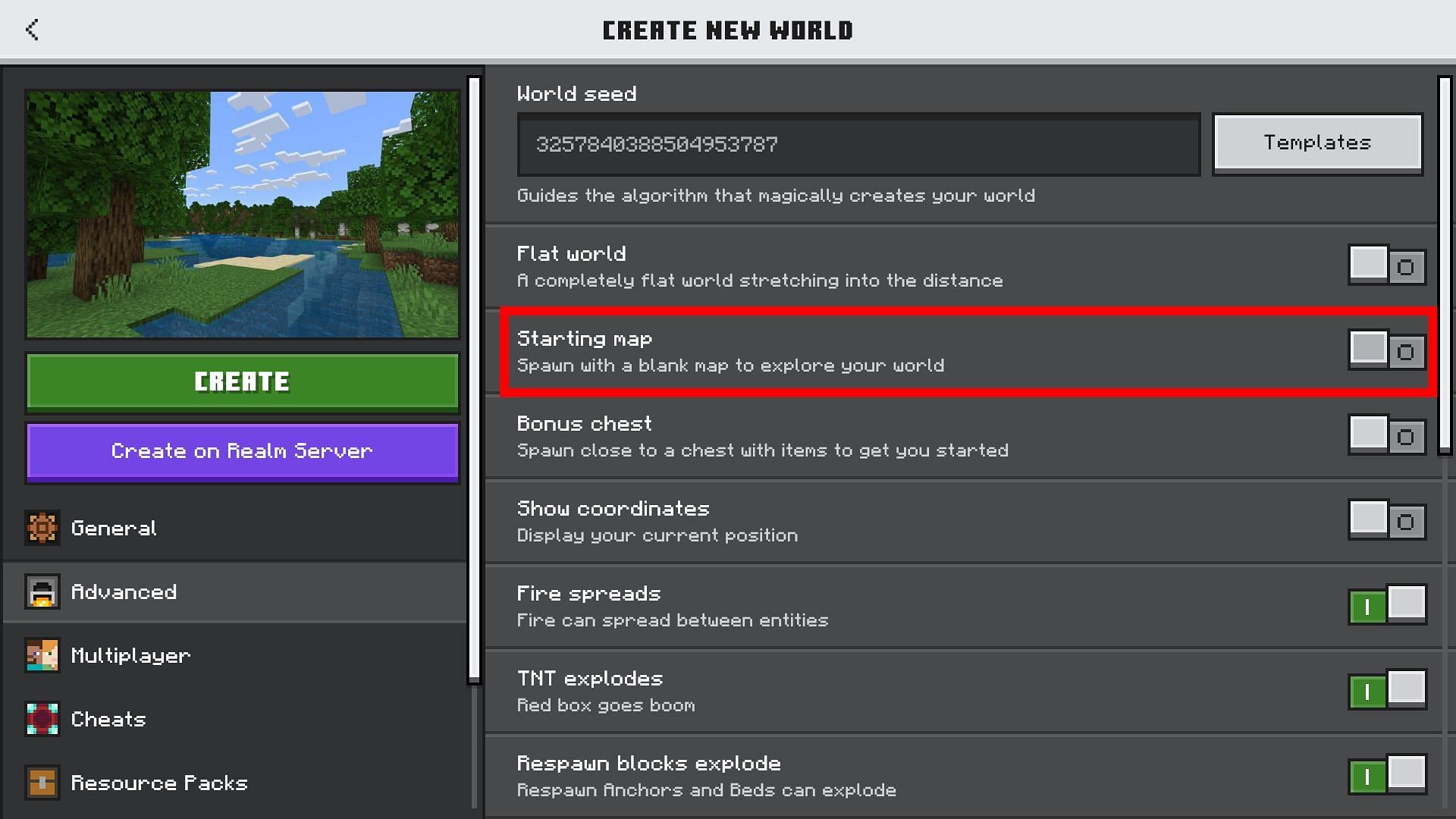Click the CREATE button

[x=242, y=381]
